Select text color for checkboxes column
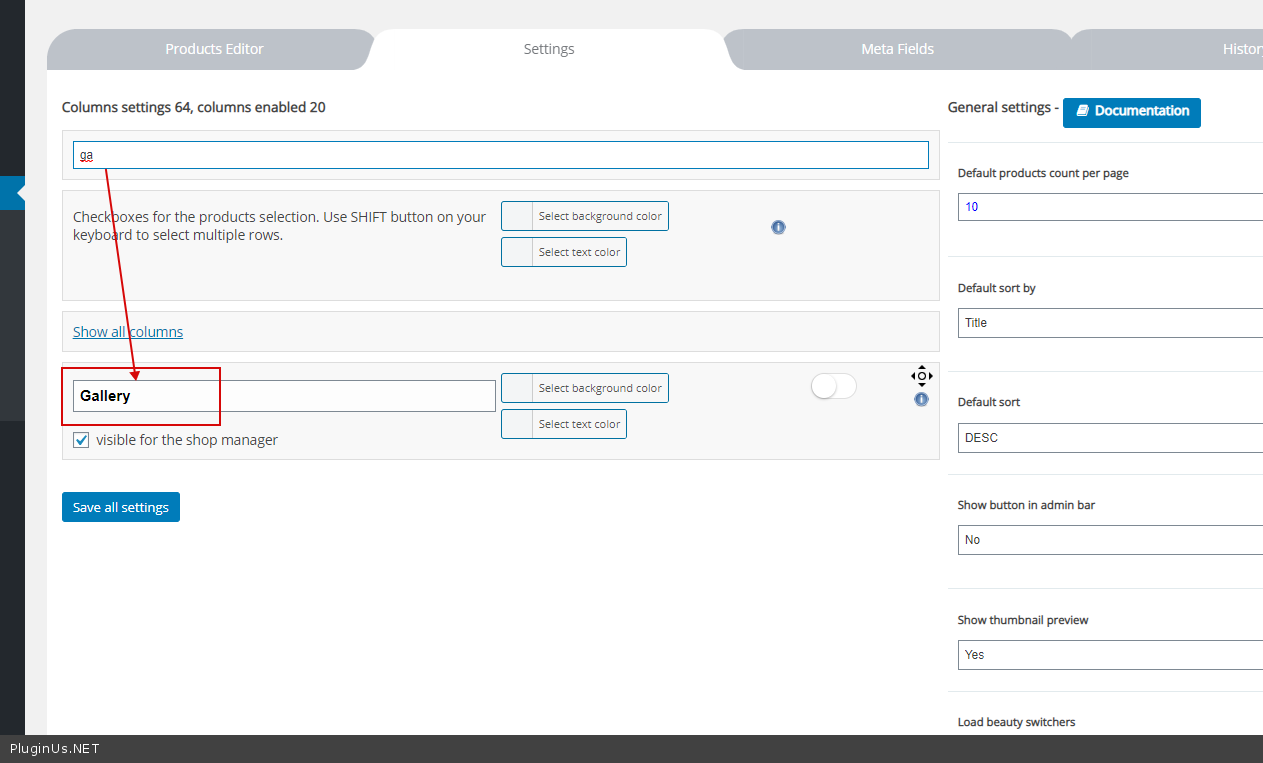The height and width of the screenshot is (763, 1263). 564,252
